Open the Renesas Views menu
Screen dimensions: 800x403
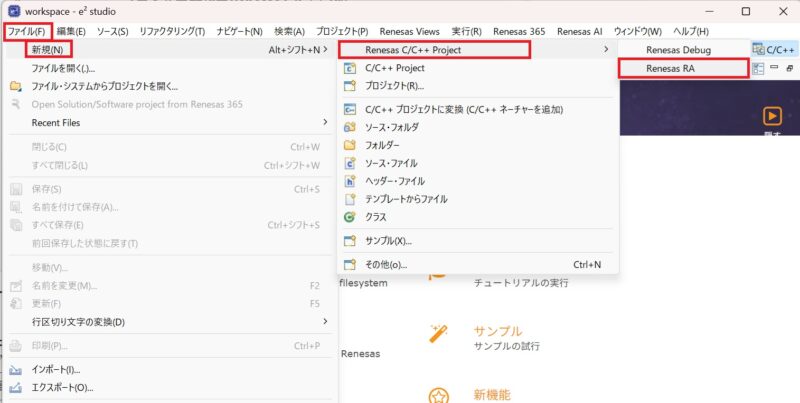click(410, 32)
